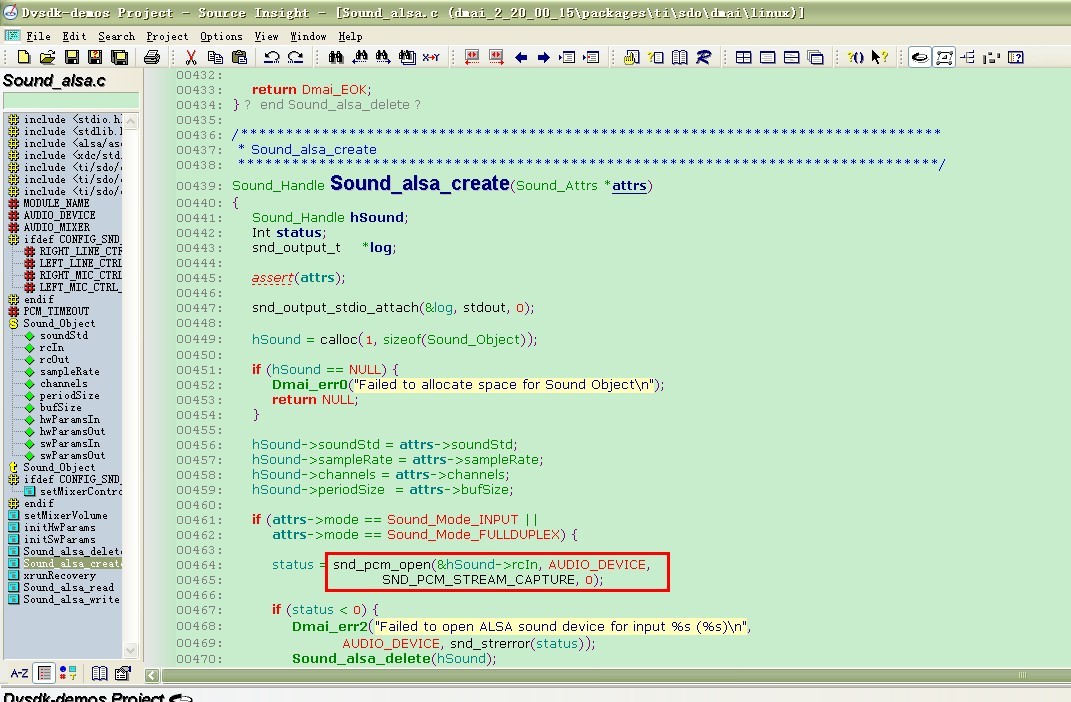Viewport: 1071px width, 702px height.
Task: Open Browse Project Symbols book icon in toolbar
Action: pyautogui.click(x=680, y=57)
